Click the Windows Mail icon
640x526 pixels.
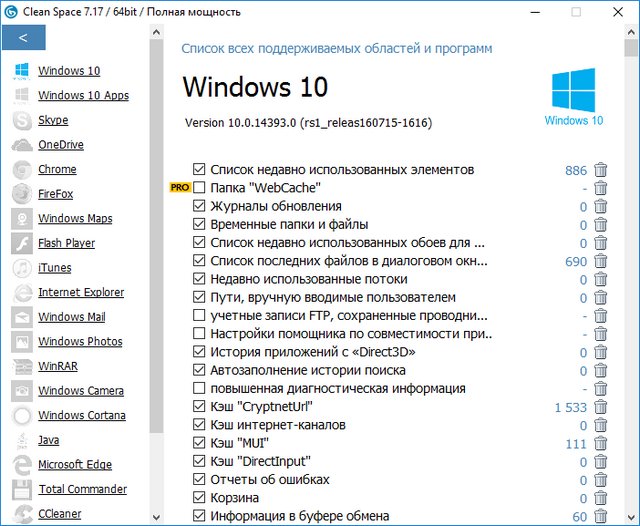pyautogui.click(x=22, y=317)
